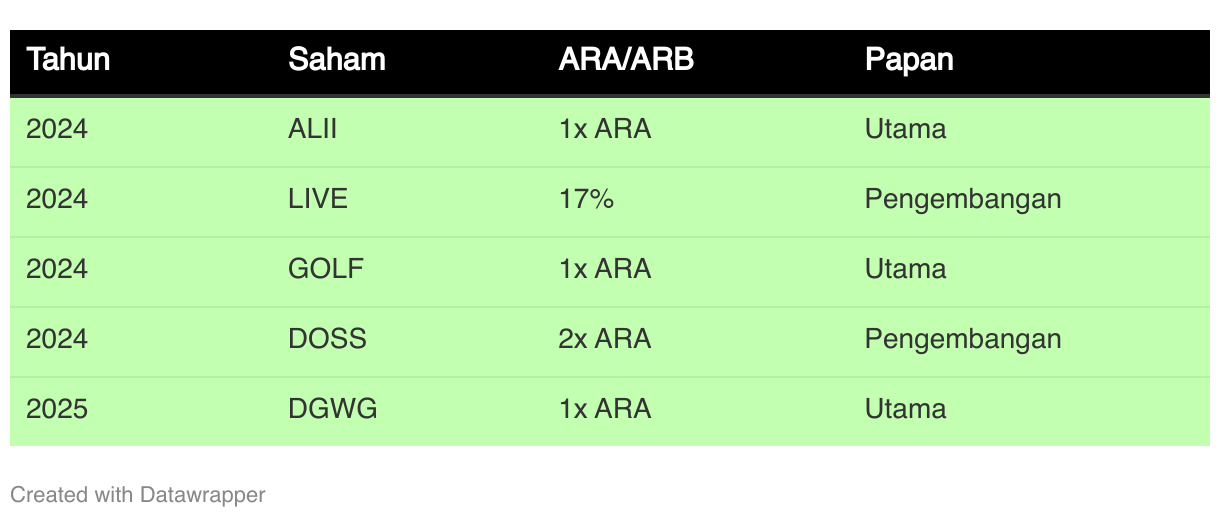Click the DOSS stock cell
This screenshot has width=1220, height=518.
click(327, 339)
